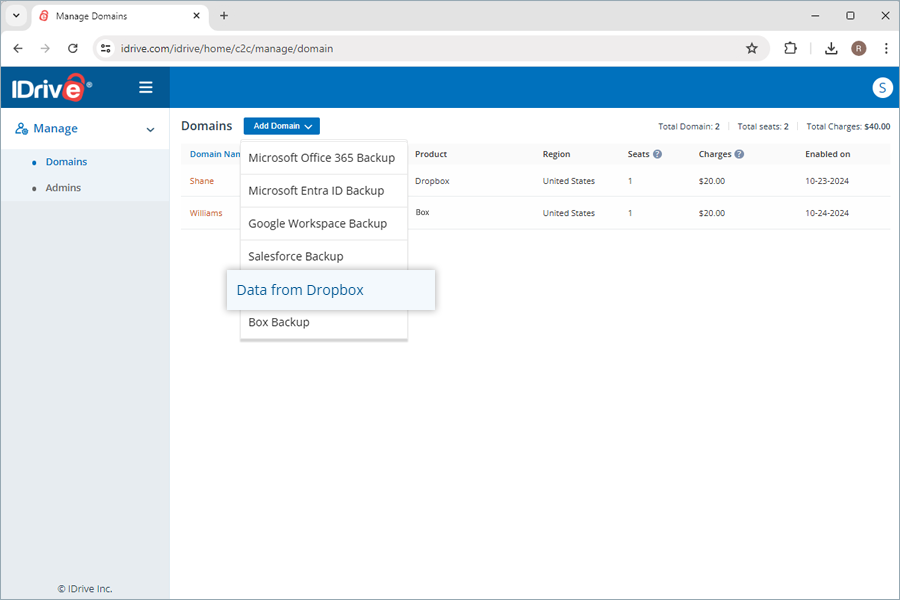The height and width of the screenshot is (600, 900).
Task: Click the Box product cell
Action: (422, 212)
